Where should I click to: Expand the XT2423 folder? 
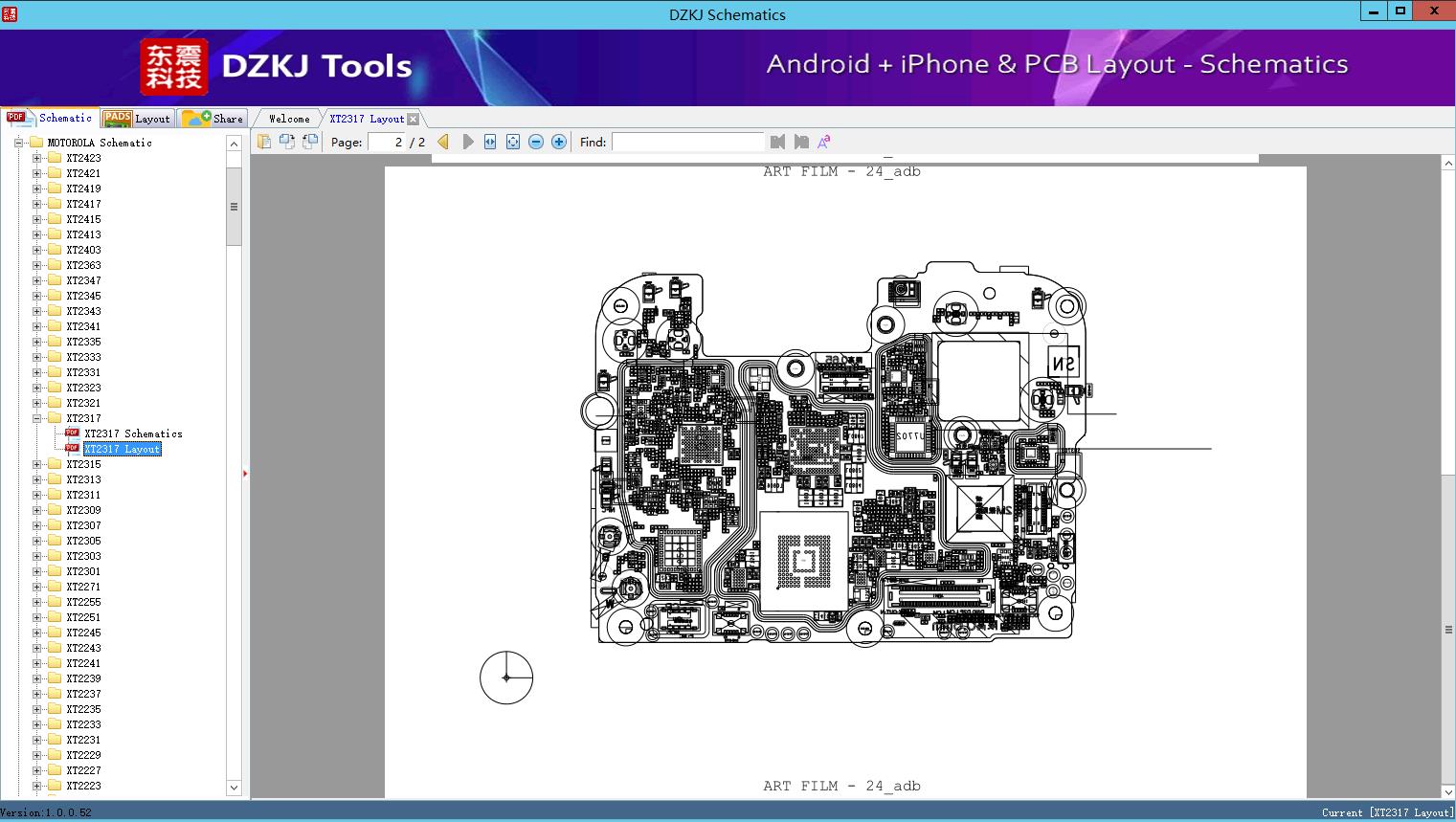(36, 158)
